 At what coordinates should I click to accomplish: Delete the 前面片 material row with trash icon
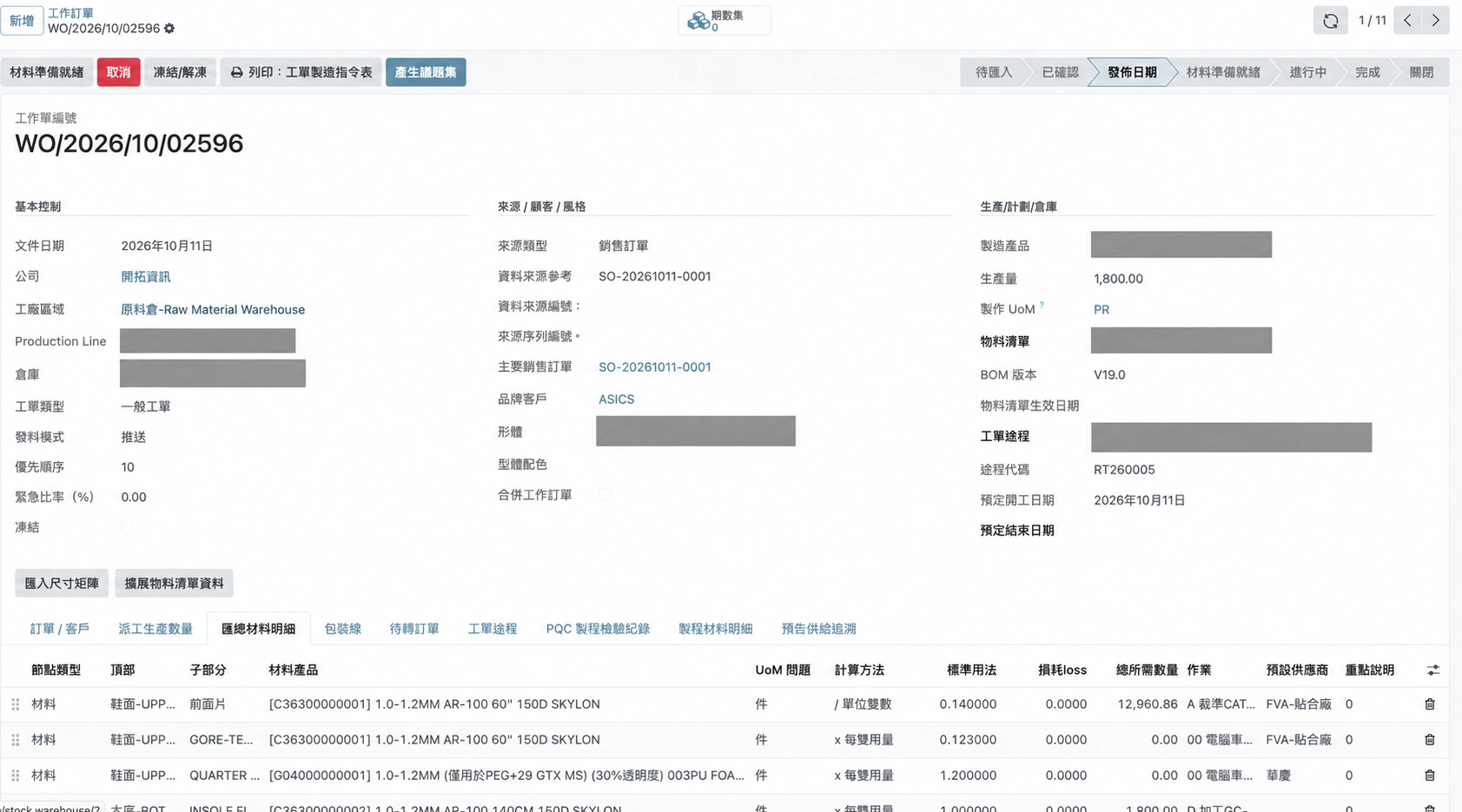point(1430,704)
